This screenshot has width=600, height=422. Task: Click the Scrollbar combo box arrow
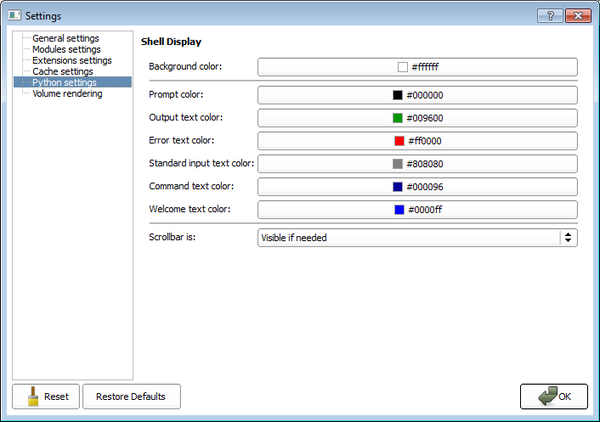click(568, 238)
